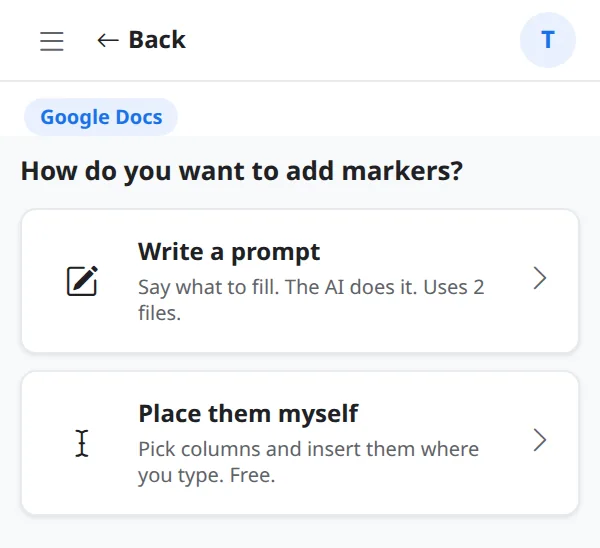Click the pencil edit icon
The image size is (600, 548).
[82, 281]
